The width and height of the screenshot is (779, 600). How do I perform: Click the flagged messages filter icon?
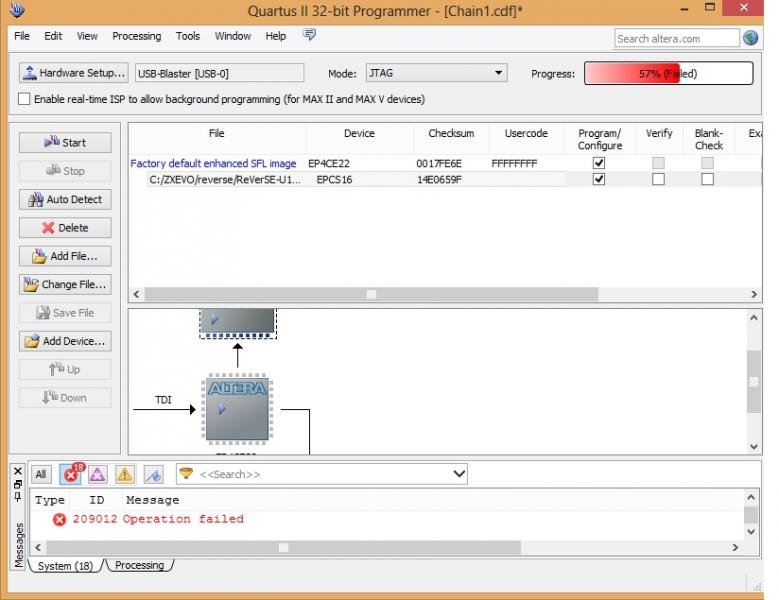pyautogui.click(x=153, y=475)
